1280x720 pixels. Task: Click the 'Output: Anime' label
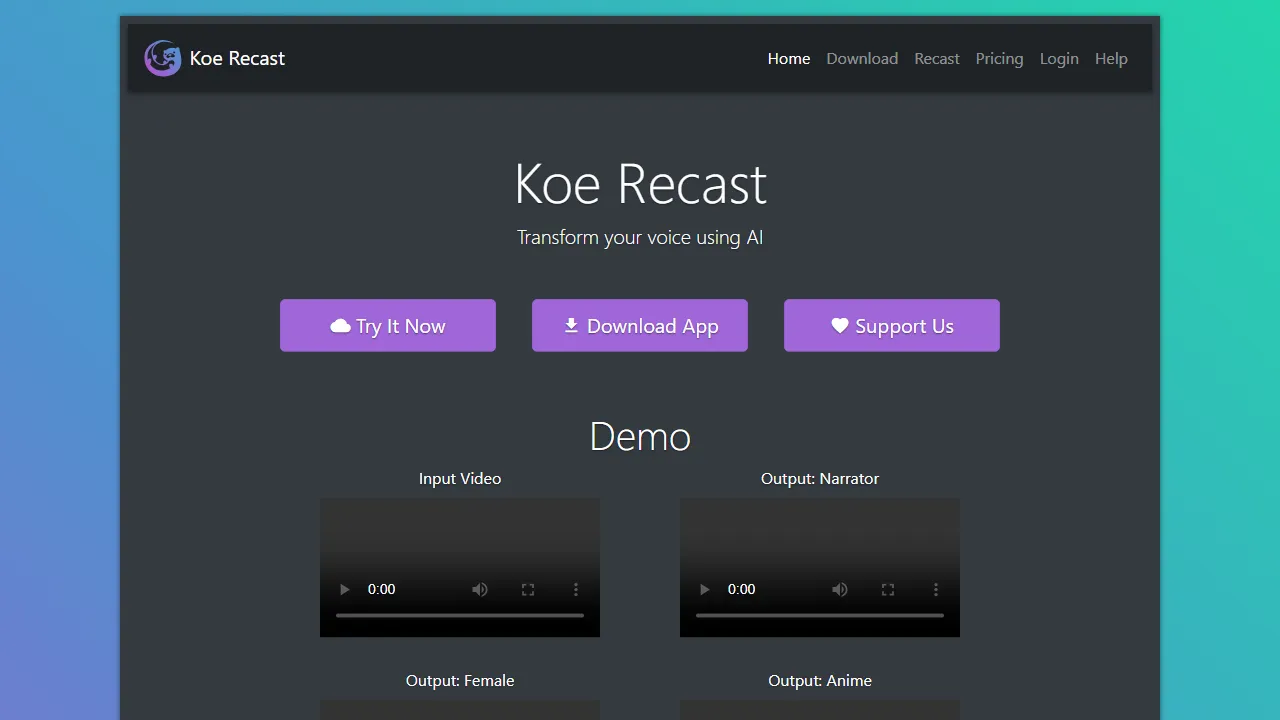[x=820, y=680]
